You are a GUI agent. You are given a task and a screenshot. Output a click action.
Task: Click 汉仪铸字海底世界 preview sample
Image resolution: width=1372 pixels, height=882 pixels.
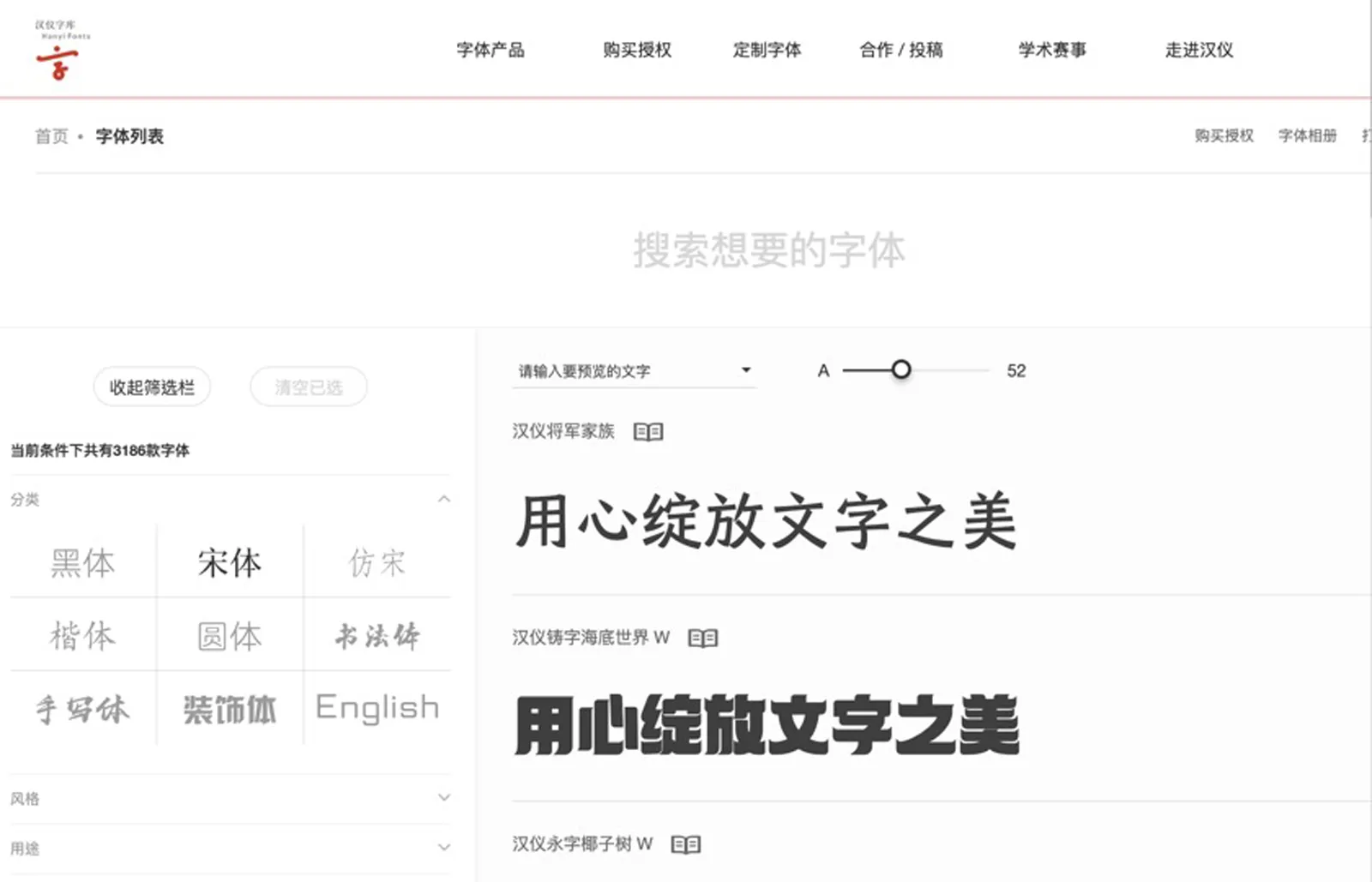point(767,725)
